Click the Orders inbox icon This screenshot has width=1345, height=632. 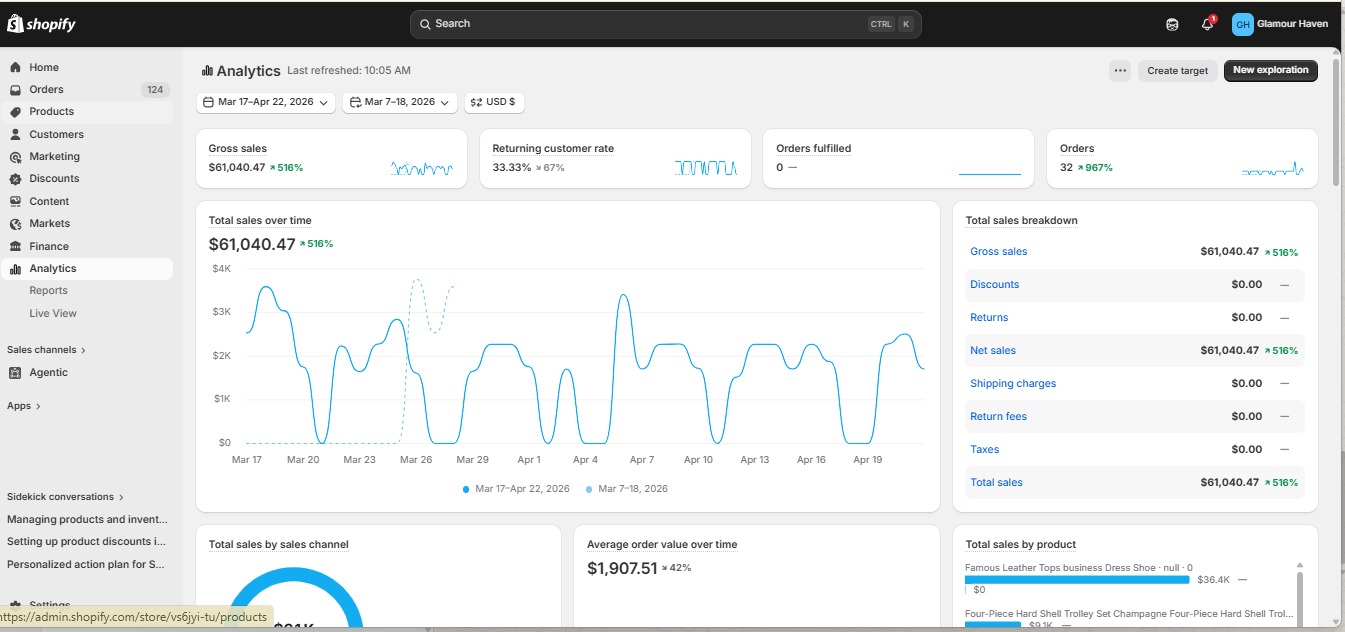point(15,90)
